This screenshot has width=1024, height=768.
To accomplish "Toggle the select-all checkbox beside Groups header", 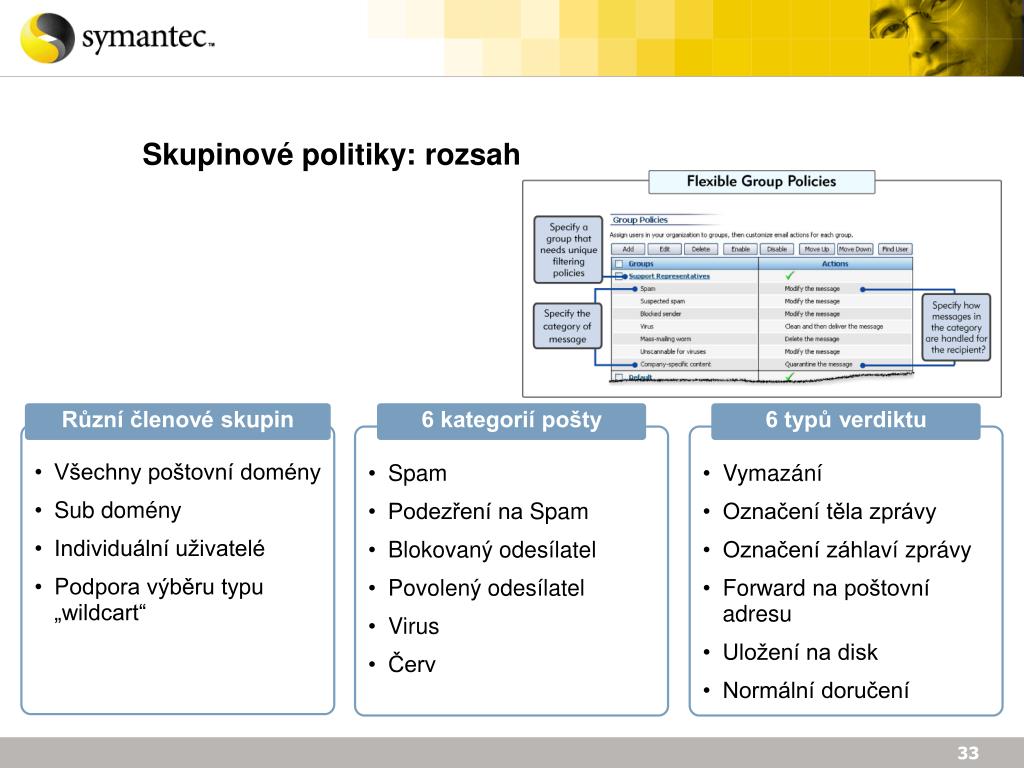I will pyautogui.click(x=619, y=264).
